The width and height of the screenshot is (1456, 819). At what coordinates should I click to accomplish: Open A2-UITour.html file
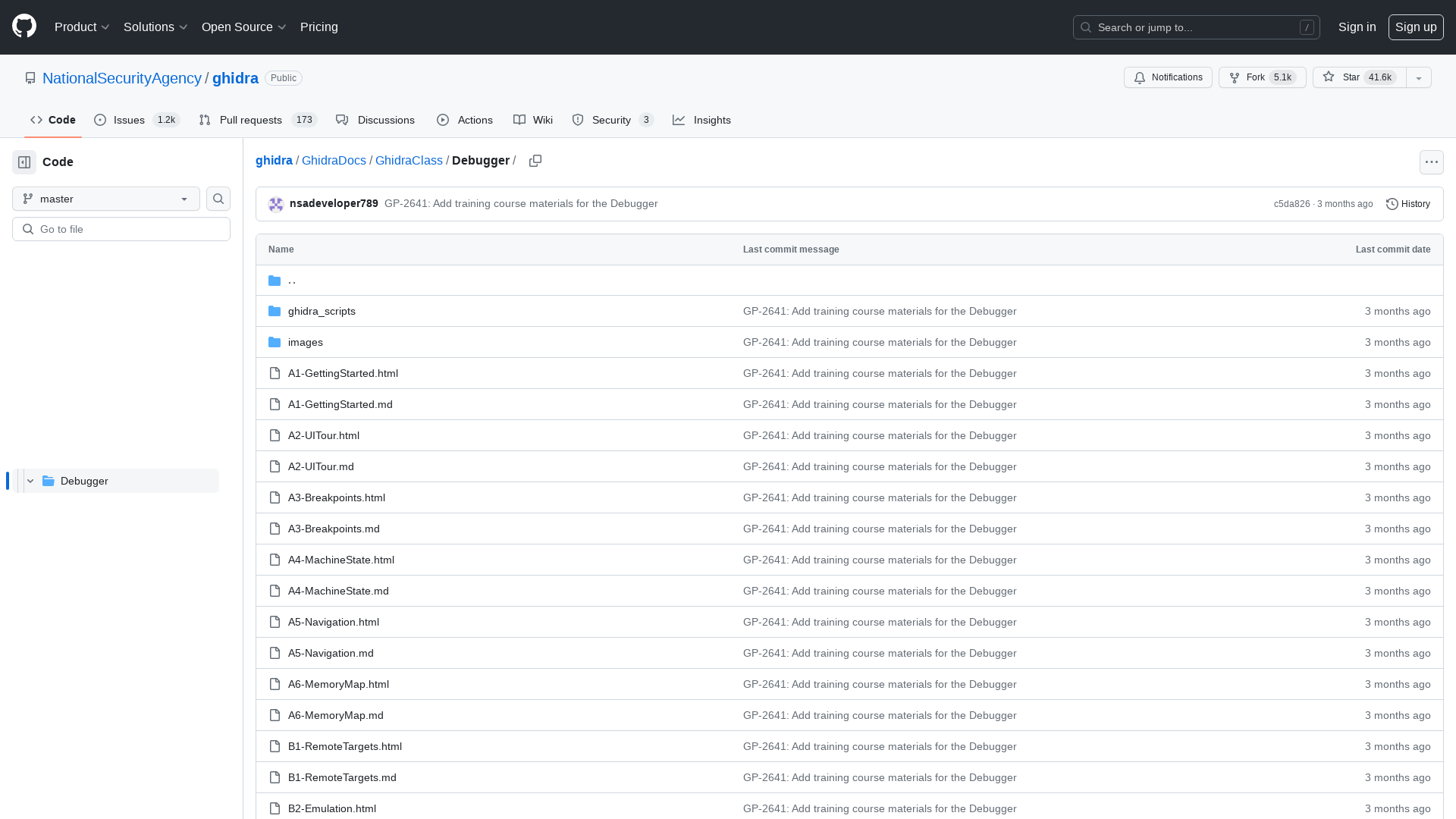point(324,436)
